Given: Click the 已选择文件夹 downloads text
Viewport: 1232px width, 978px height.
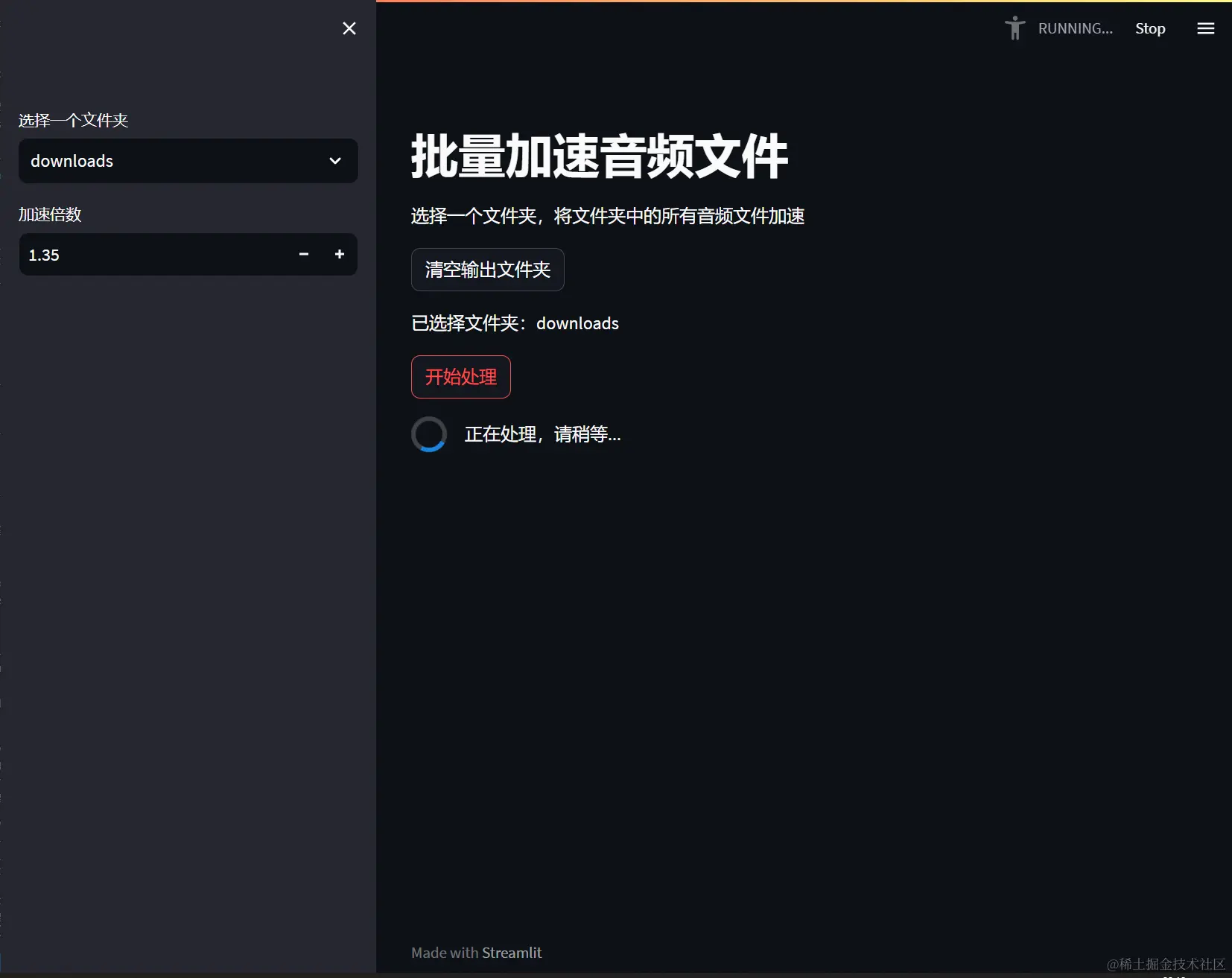Looking at the screenshot, I should (515, 323).
